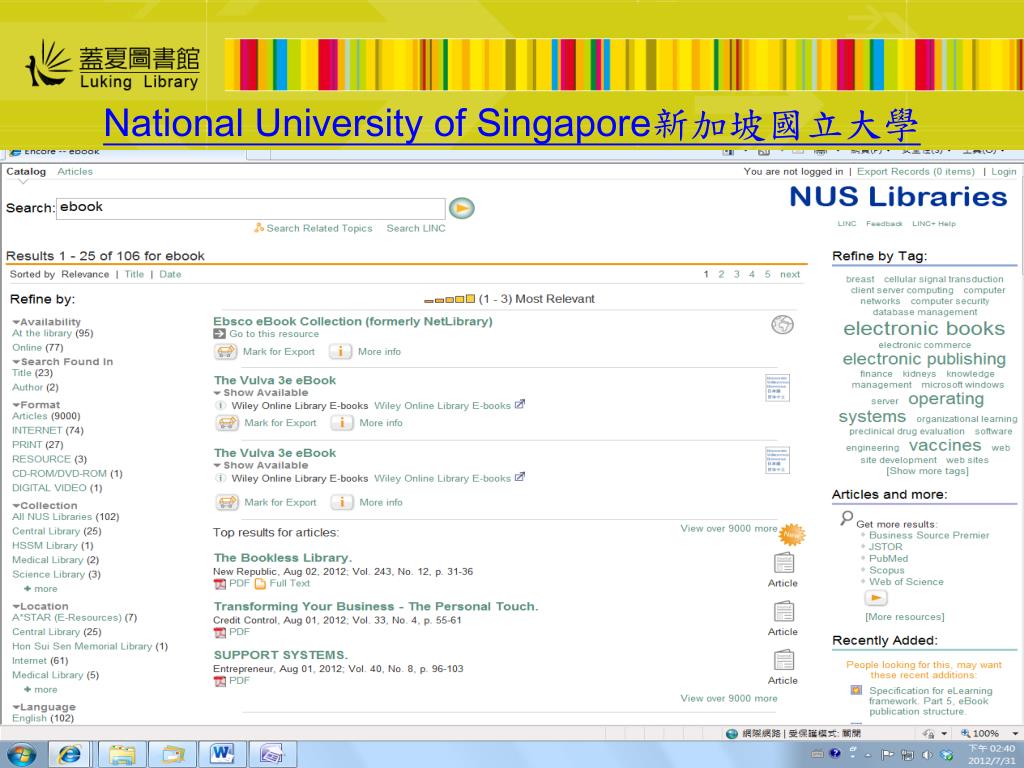
Task: Click the Search input field
Action: (x=251, y=208)
